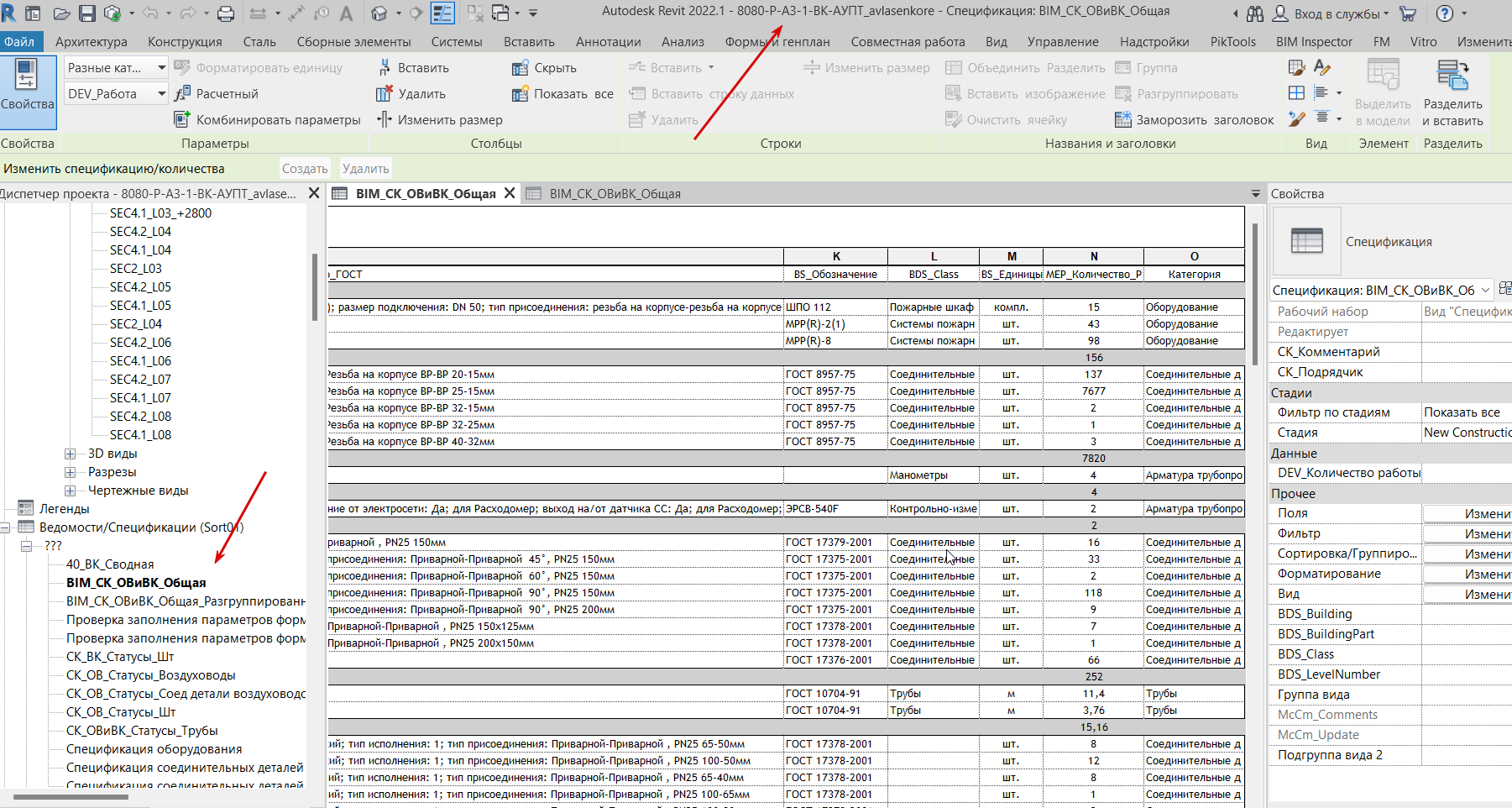Screen dimensions: 1512x808
Task: Insert a column with Вставить in Столбцы
Action: [413, 68]
